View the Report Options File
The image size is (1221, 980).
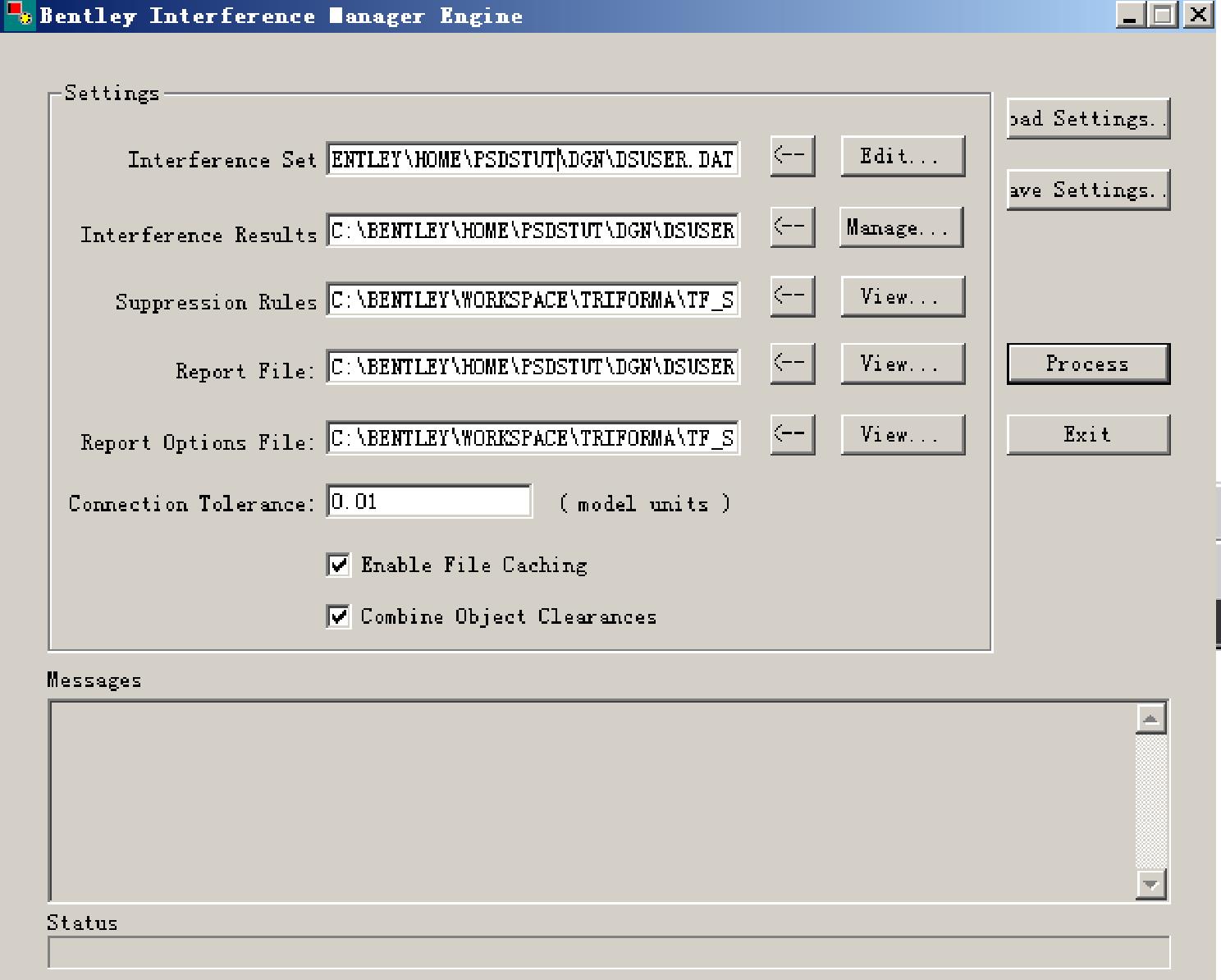coord(903,434)
